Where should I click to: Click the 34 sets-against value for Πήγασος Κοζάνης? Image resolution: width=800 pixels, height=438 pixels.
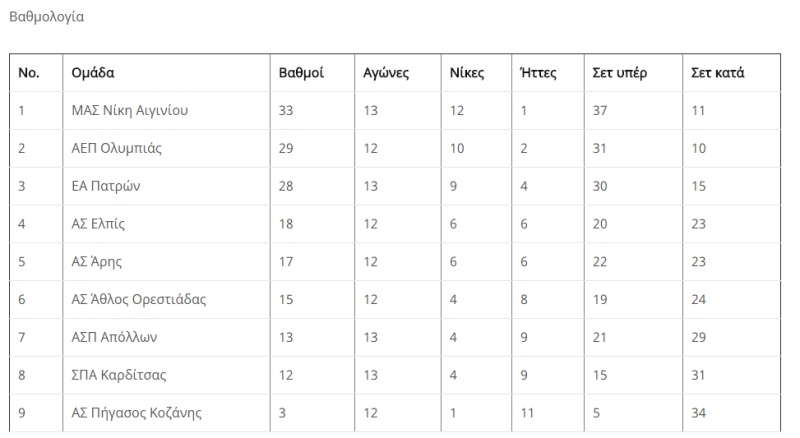tap(698, 412)
